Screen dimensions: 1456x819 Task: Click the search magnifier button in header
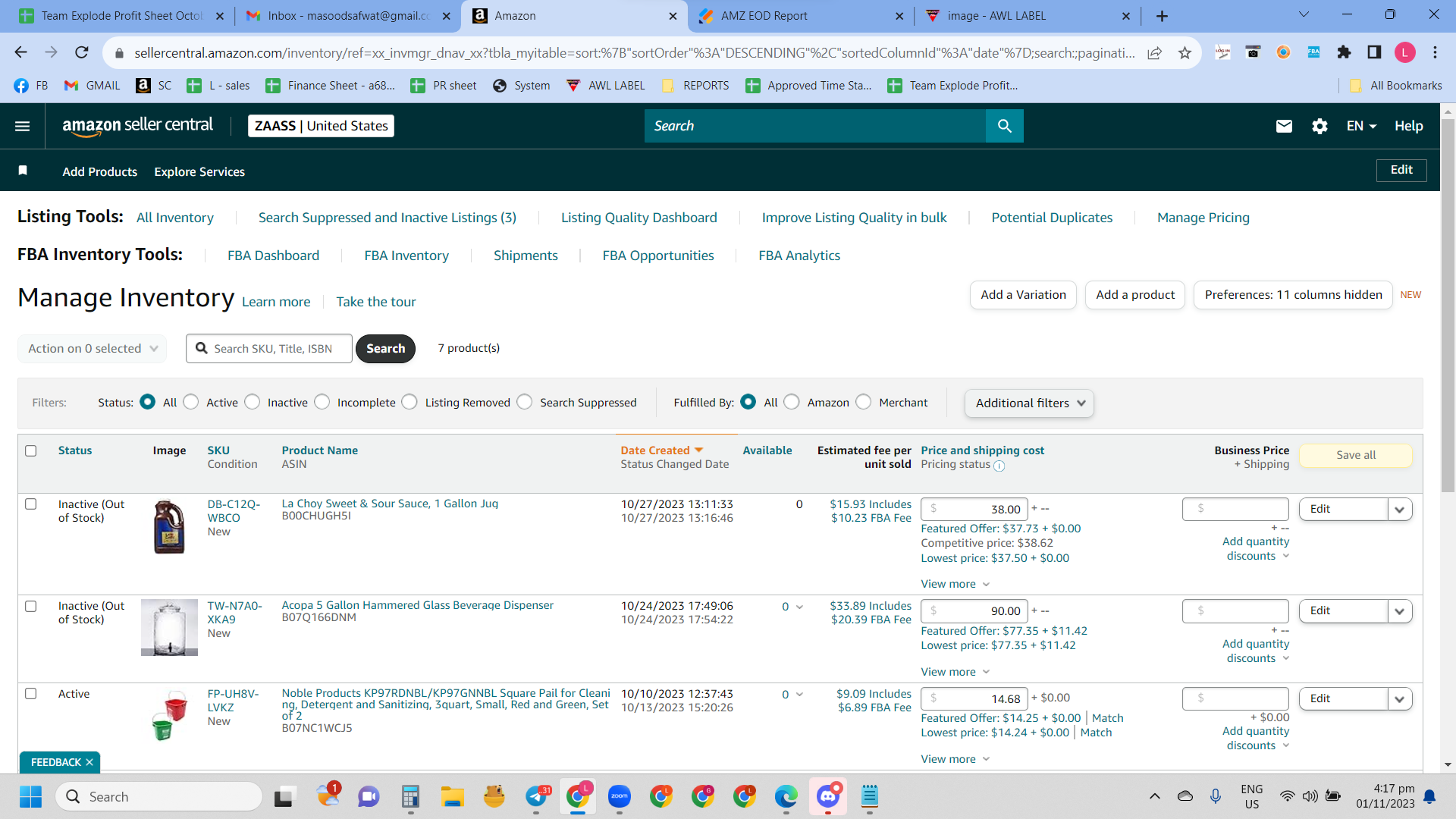(1004, 126)
